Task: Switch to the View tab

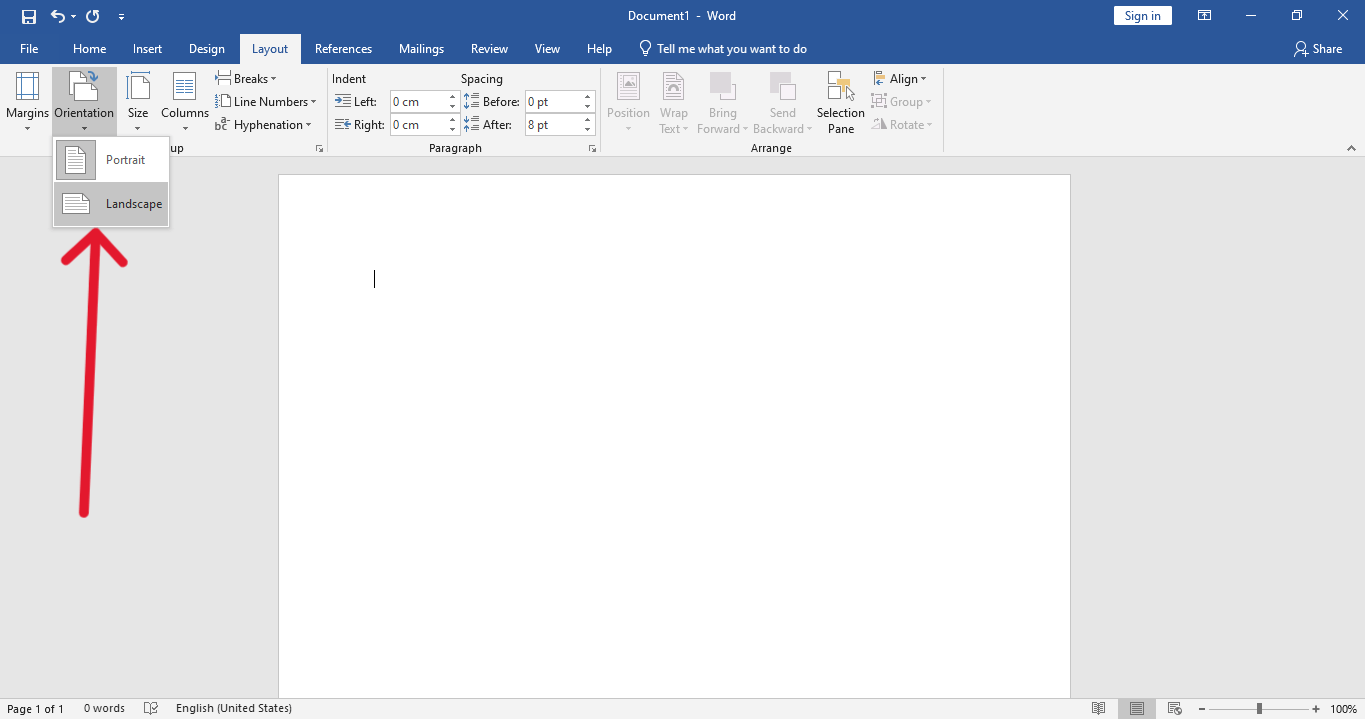Action: coord(547,48)
